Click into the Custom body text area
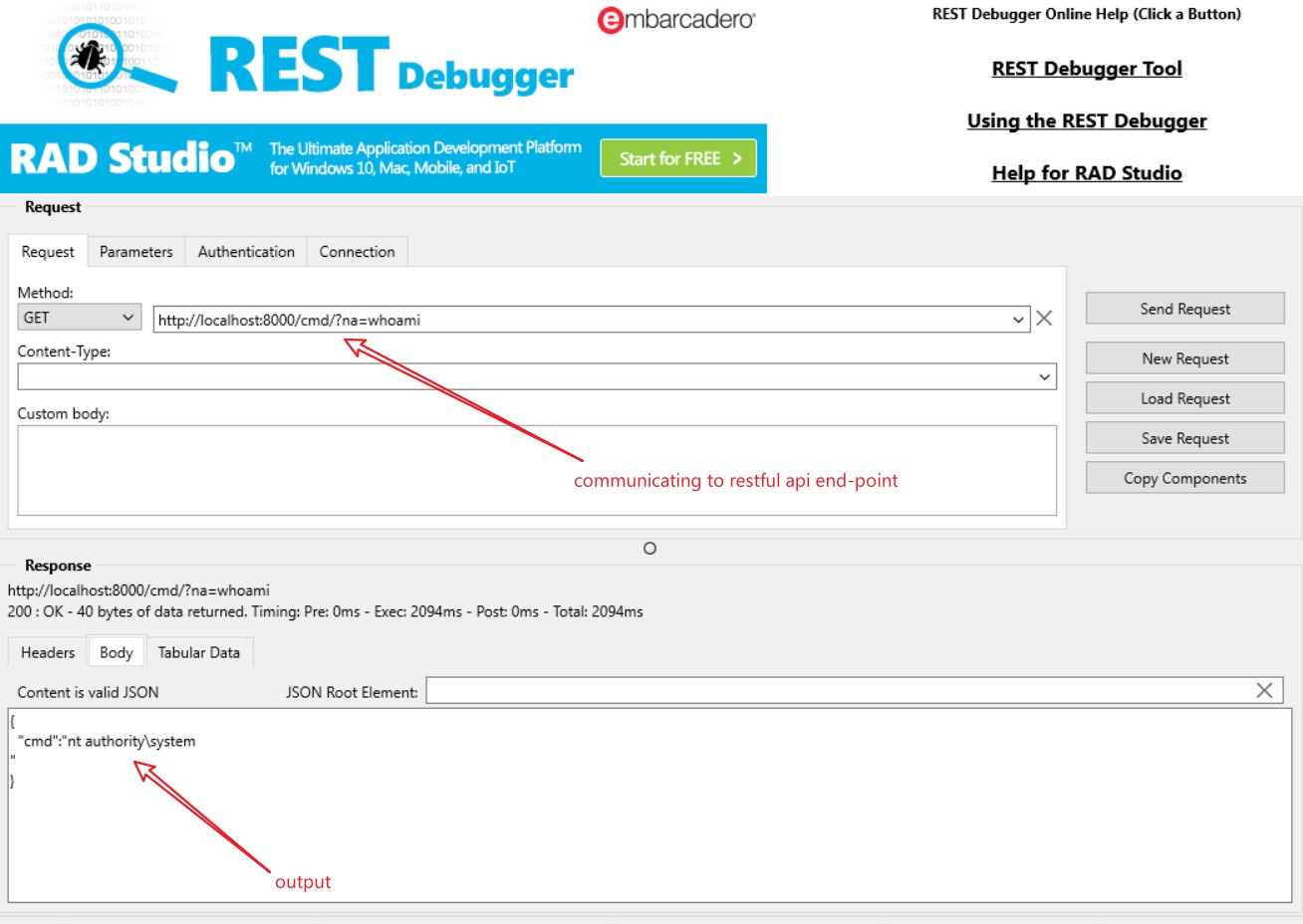 tap(537, 471)
